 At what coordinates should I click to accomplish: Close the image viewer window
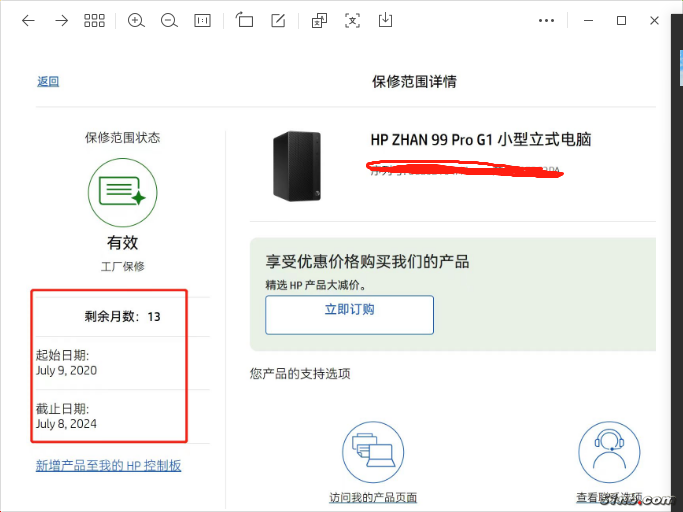click(654, 20)
